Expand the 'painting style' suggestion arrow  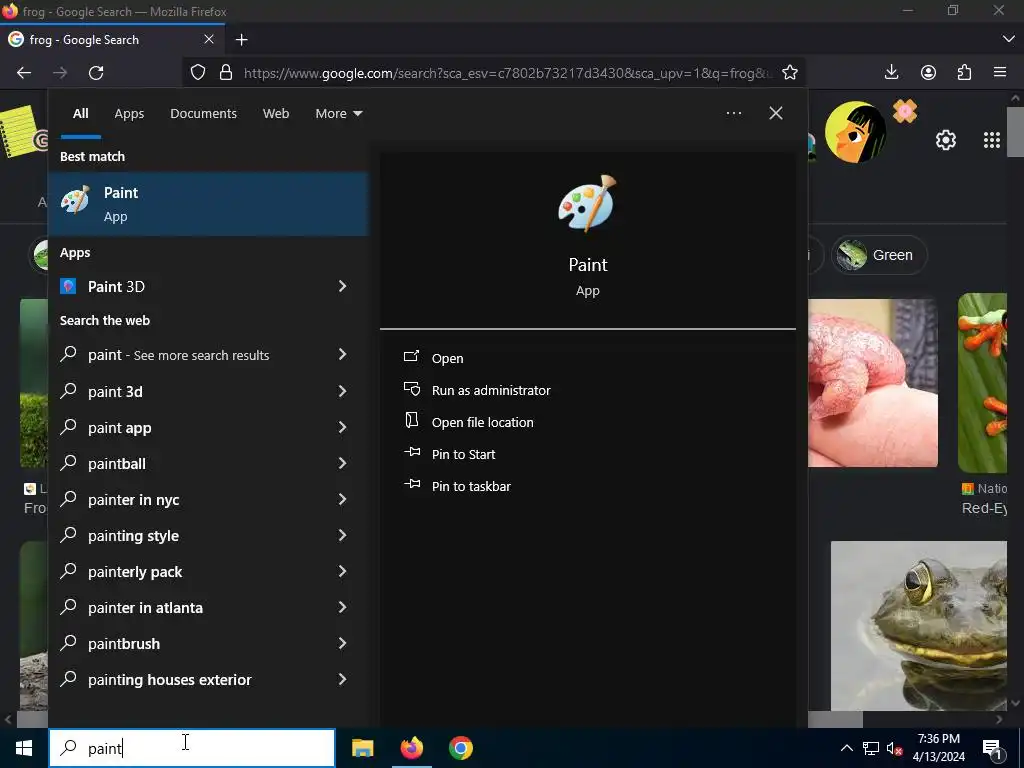pyautogui.click(x=342, y=535)
